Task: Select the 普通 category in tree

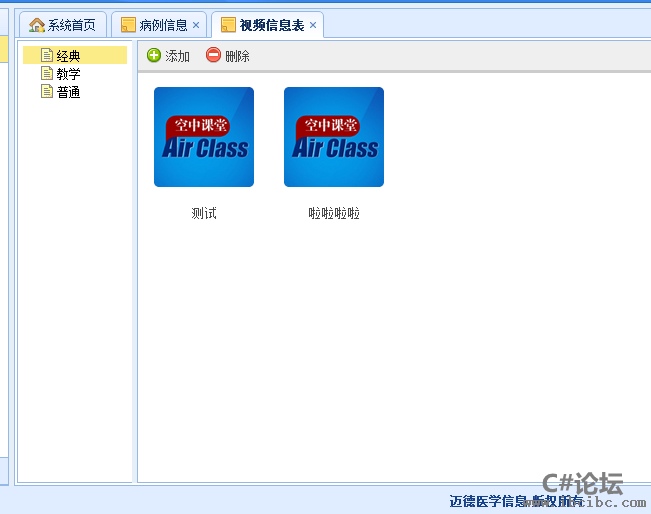Action: click(68, 92)
